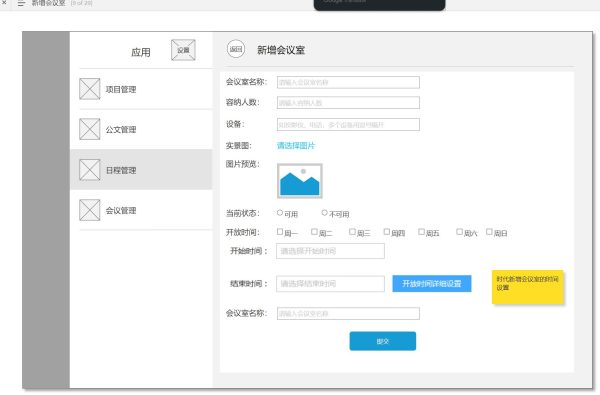Click the 设置 settings icon beside 应用

click(x=183, y=50)
